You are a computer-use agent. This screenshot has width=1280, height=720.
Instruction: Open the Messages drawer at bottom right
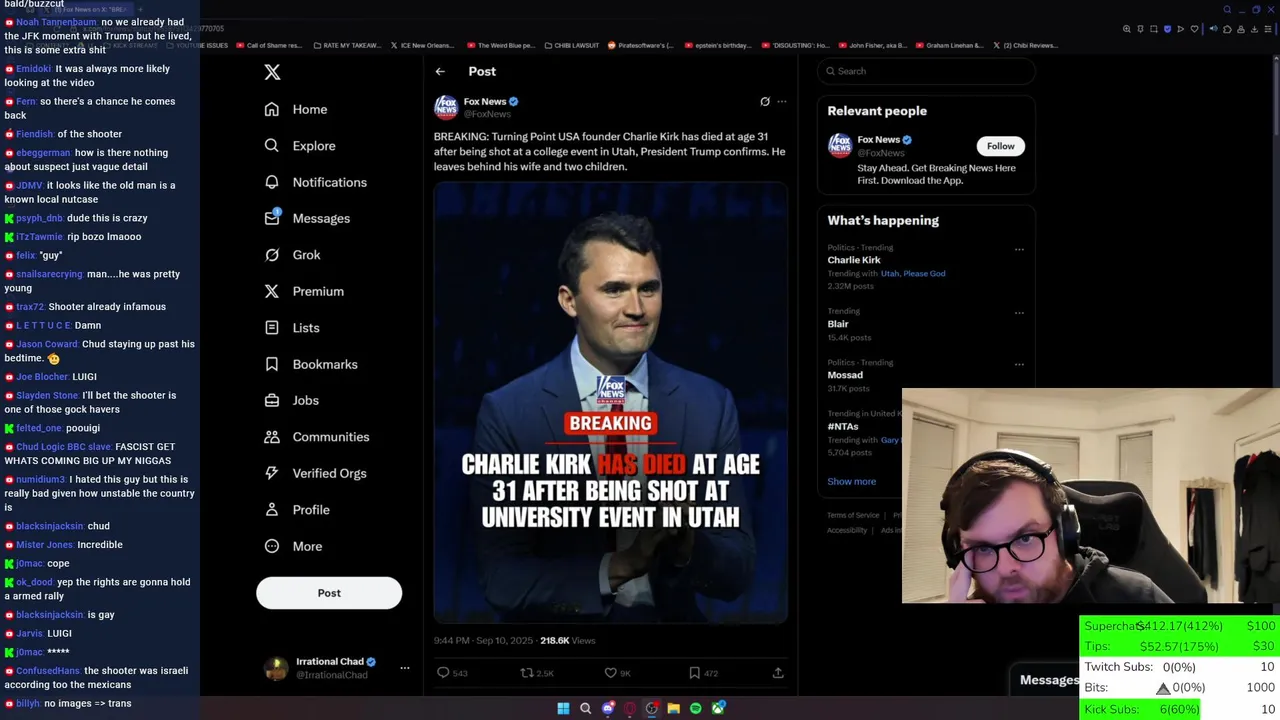pyautogui.click(x=1049, y=680)
